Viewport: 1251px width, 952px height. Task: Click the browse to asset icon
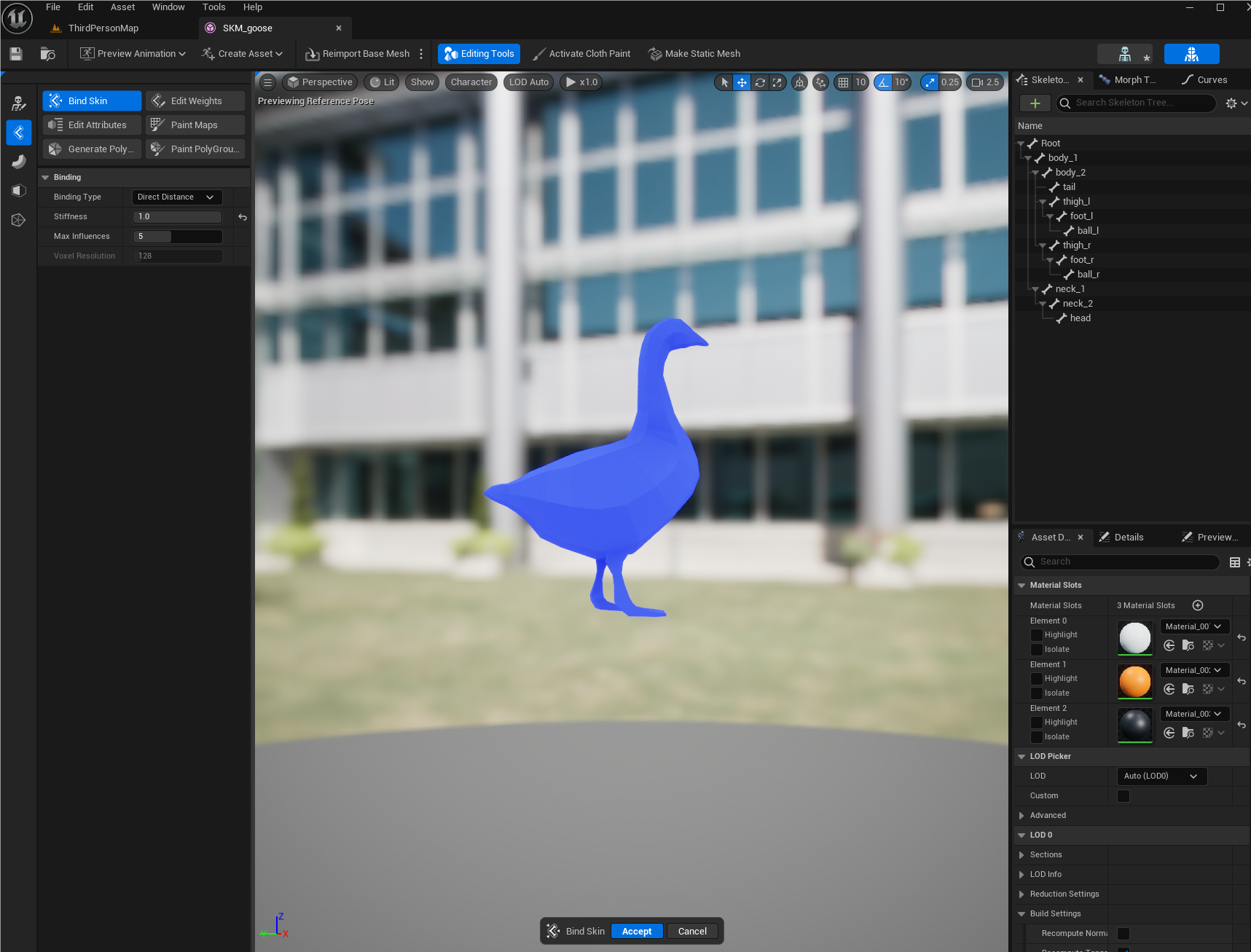coord(48,54)
